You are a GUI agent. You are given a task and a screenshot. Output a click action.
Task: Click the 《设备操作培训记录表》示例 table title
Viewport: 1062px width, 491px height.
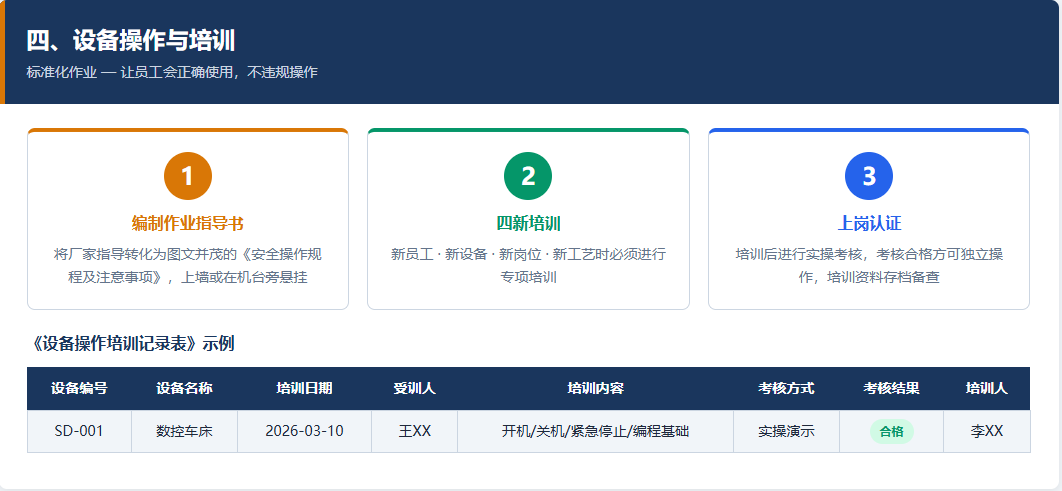click(131, 343)
